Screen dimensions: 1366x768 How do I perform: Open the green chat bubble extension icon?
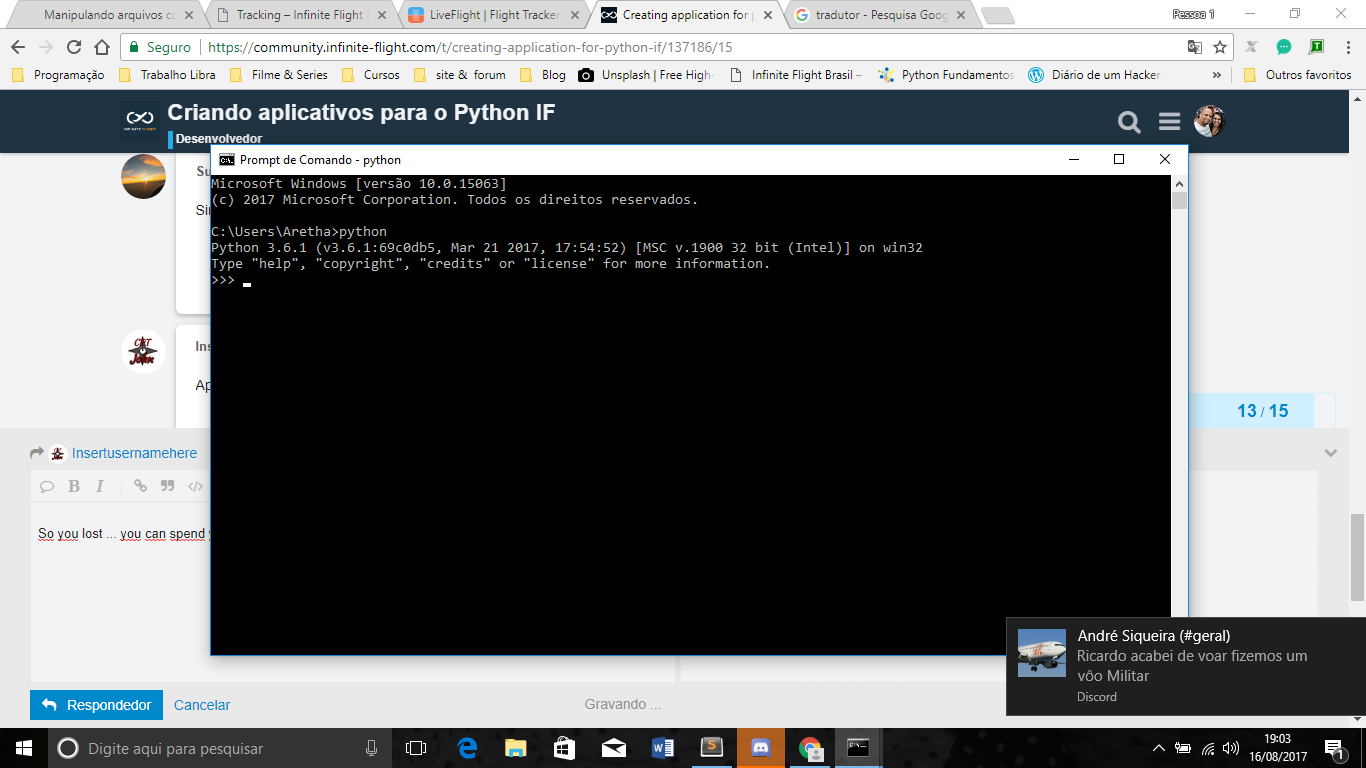tap(1284, 47)
